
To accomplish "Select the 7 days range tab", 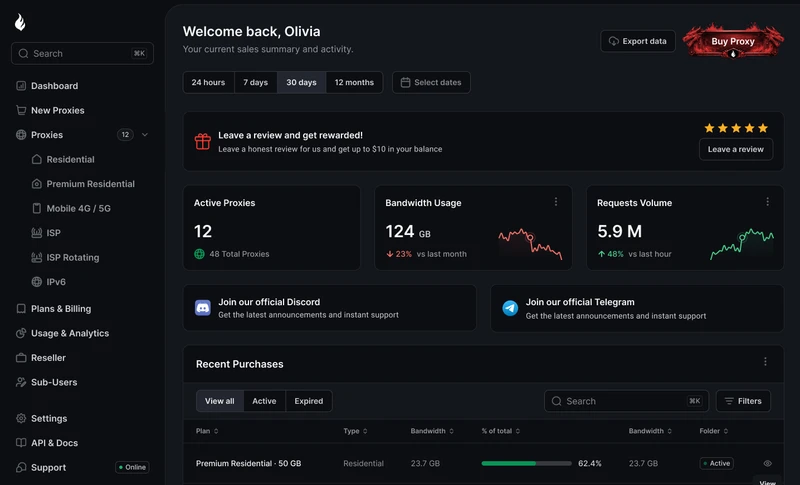I will click(256, 82).
